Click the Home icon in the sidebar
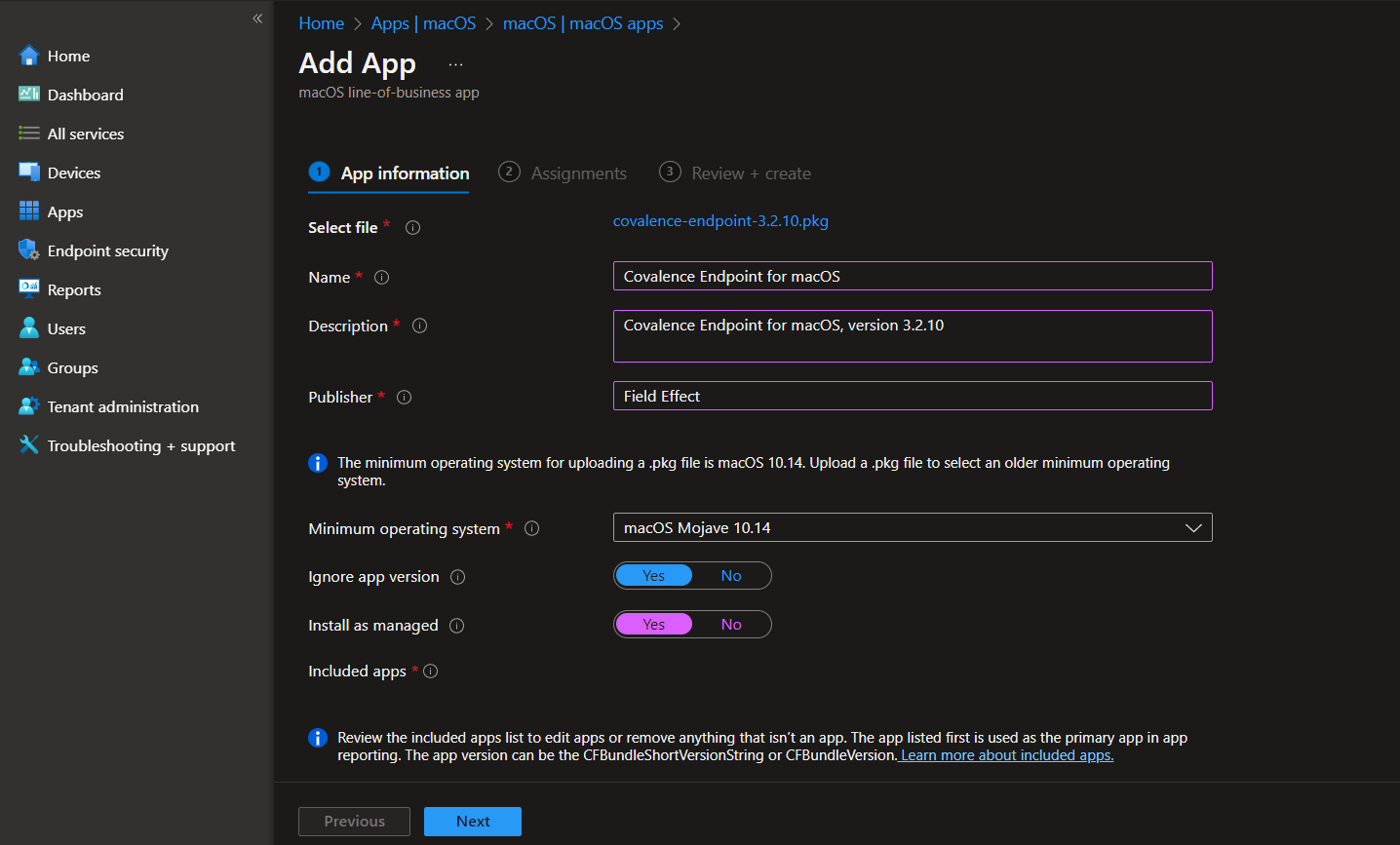This screenshot has height=845, width=1400. coord(29,56)
